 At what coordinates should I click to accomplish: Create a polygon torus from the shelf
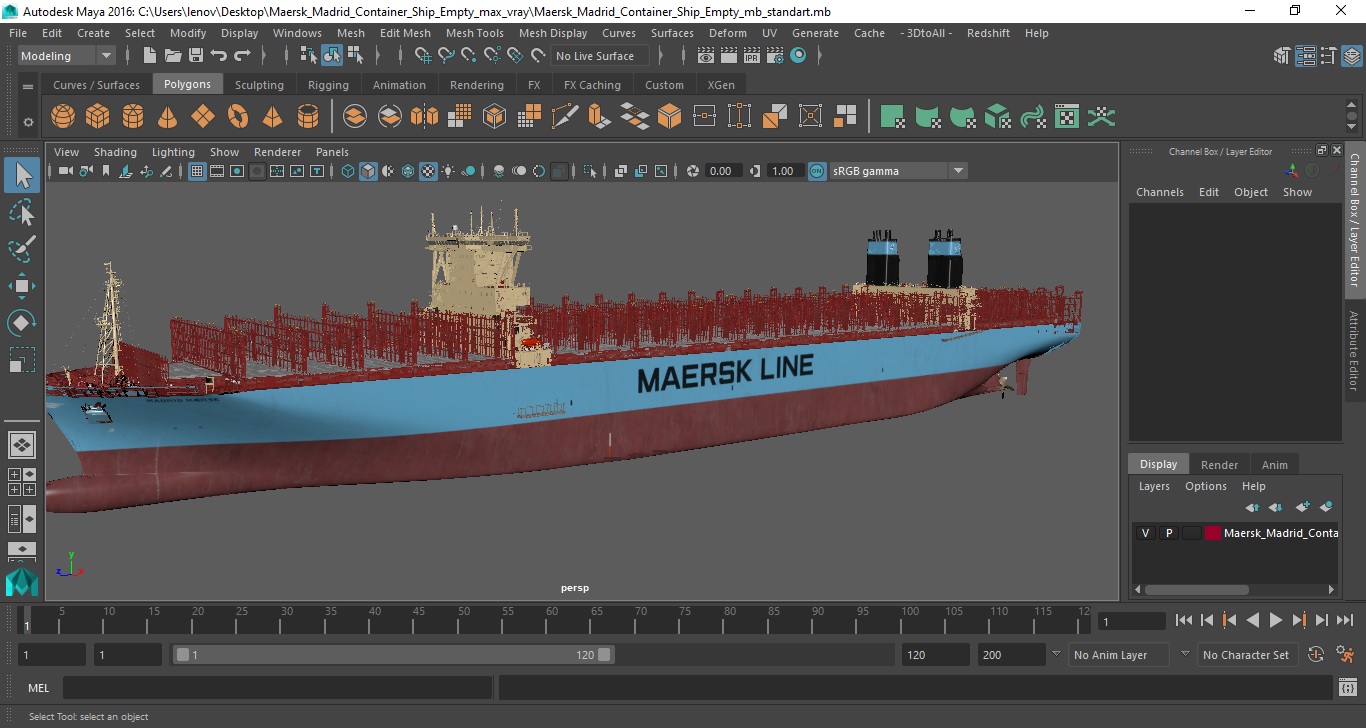[238, 117]
